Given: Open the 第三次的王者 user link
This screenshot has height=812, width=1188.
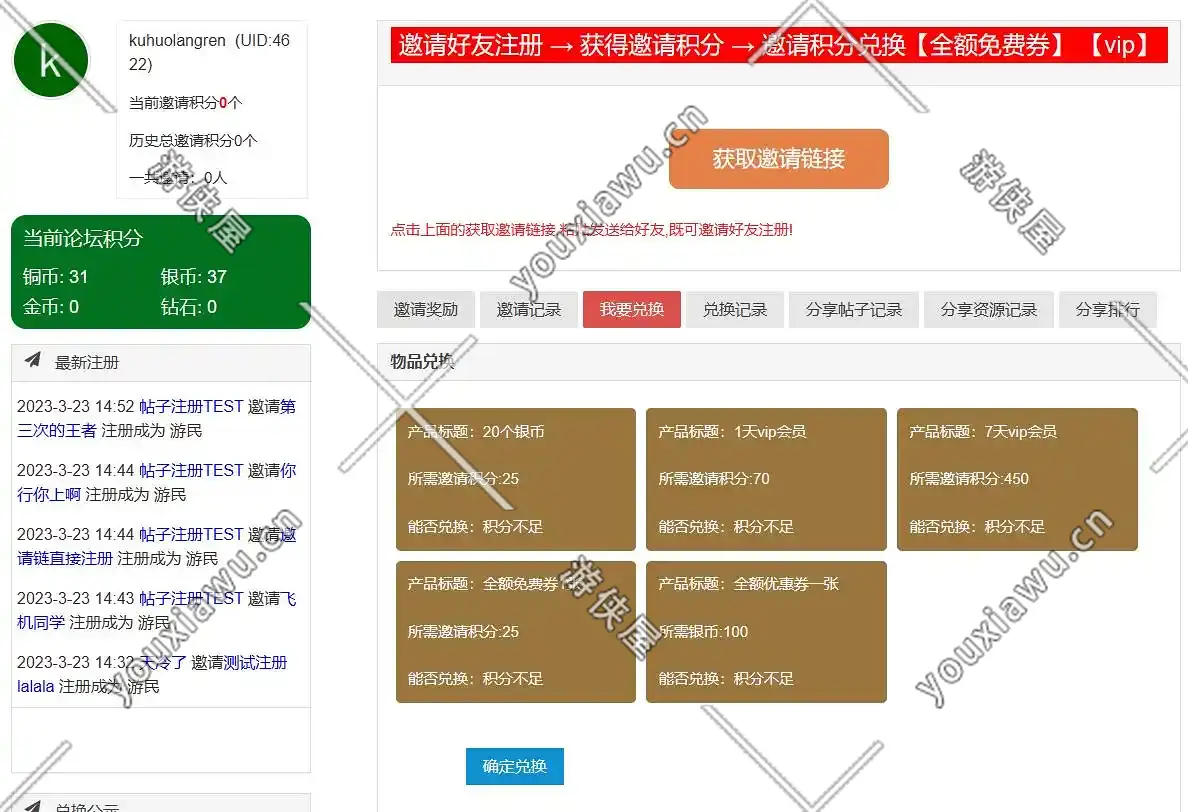Looking at the screenshot, I should tap(57, 430).
